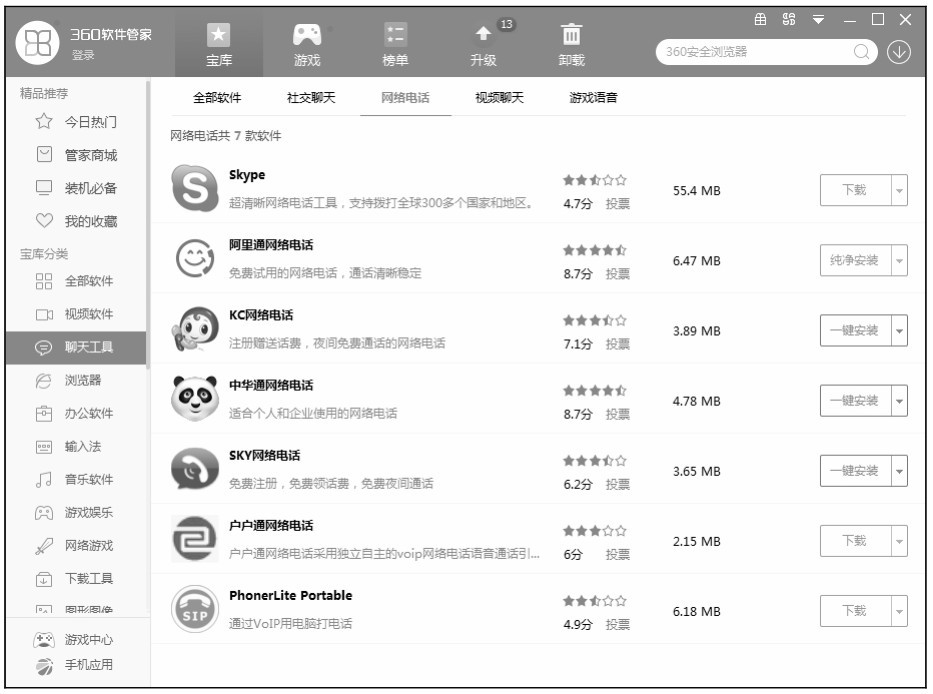Download Skype with 下载 button
The height and width of the screenshot is (694, 933).
click(x=855, y=190)
